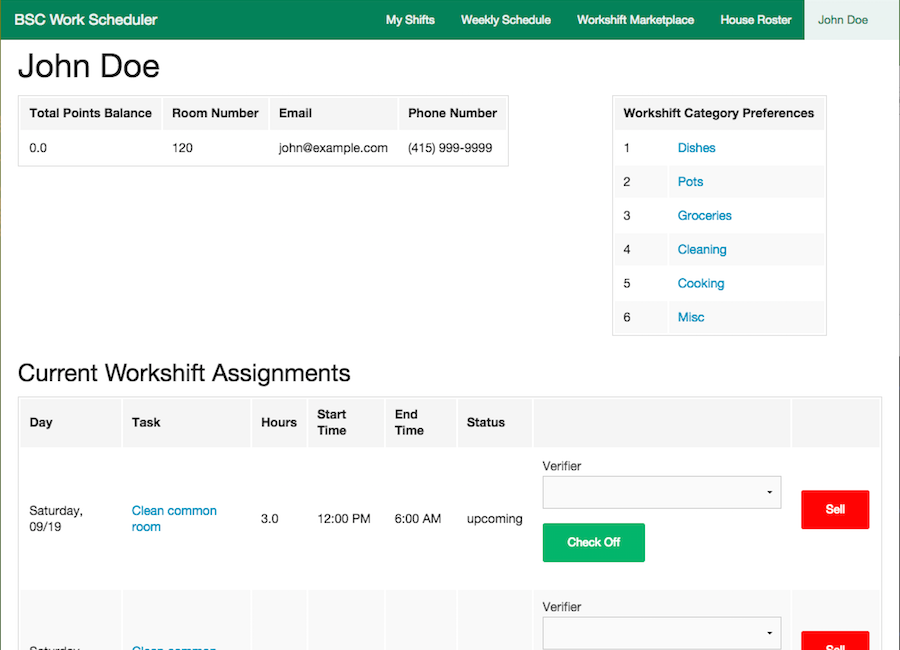Click the Total Points Balance header
The height and width of the screenshot is (650, 900).
click(x=91, y=113)
